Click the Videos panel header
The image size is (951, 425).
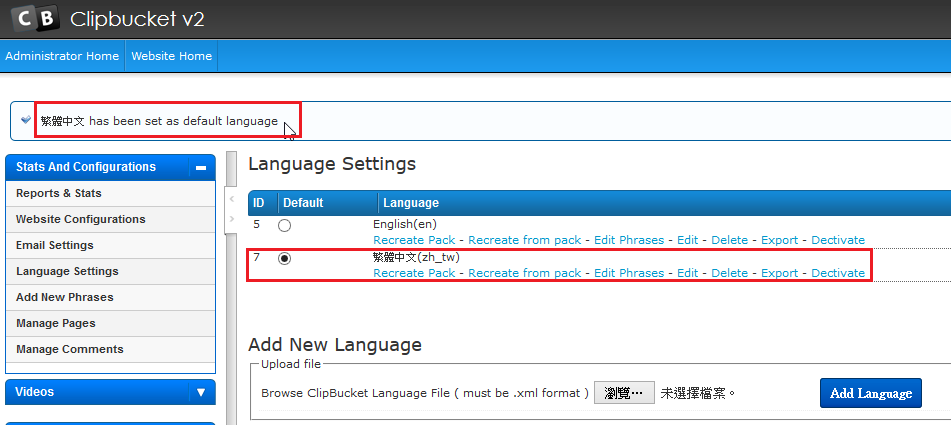tap(110, 392)
